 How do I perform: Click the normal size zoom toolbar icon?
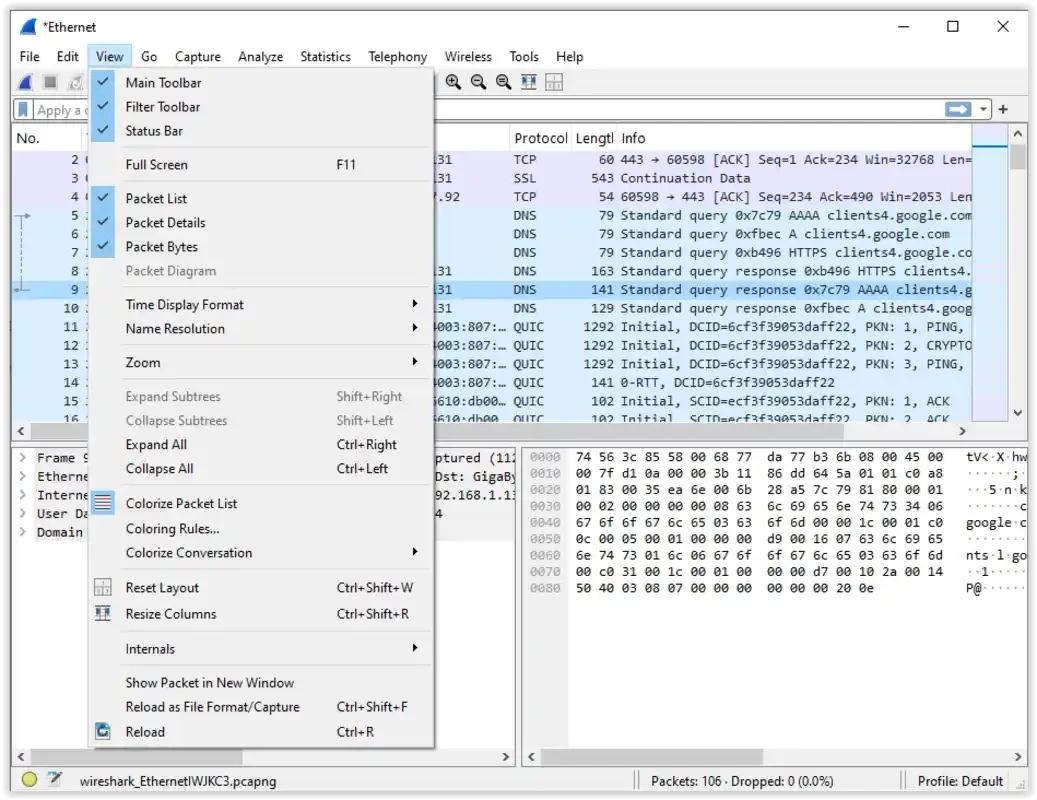pos(503,82)
